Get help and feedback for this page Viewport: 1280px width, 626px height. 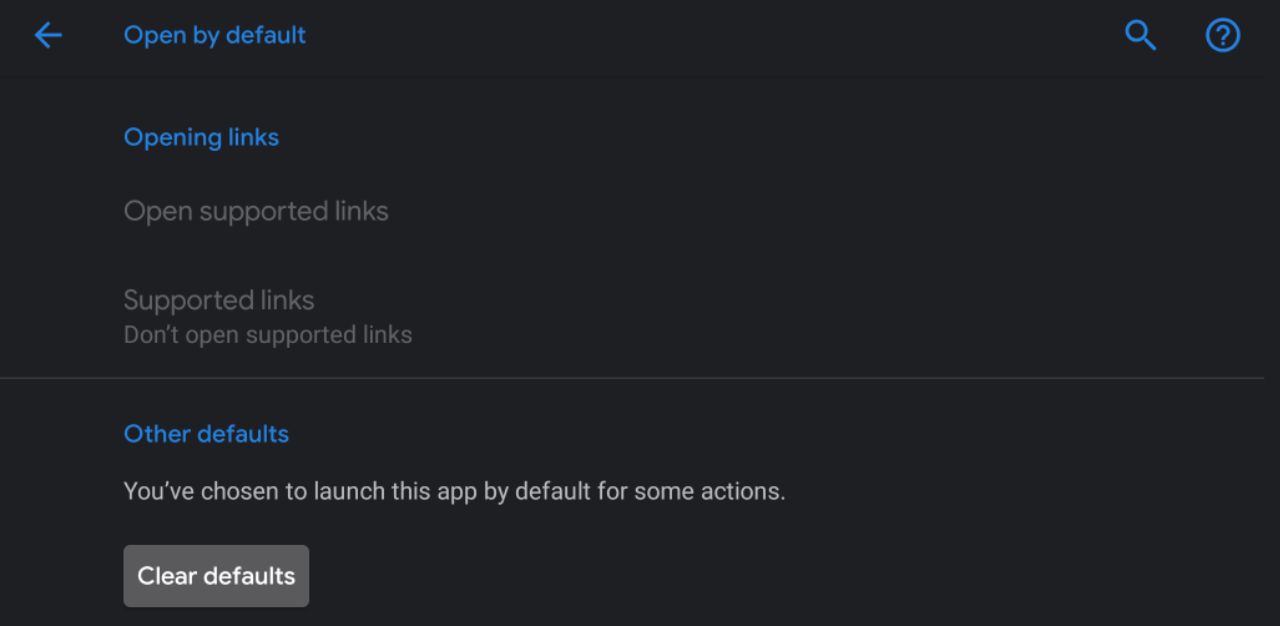click(1222, 36)
